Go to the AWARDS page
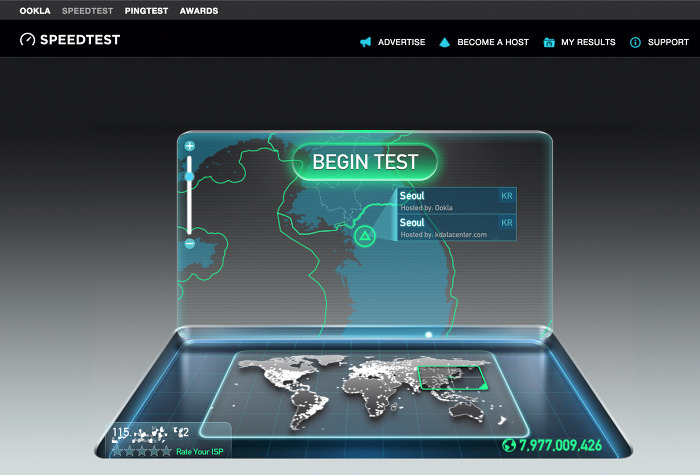This screenshot has height=475, width=700. point(199,11)
